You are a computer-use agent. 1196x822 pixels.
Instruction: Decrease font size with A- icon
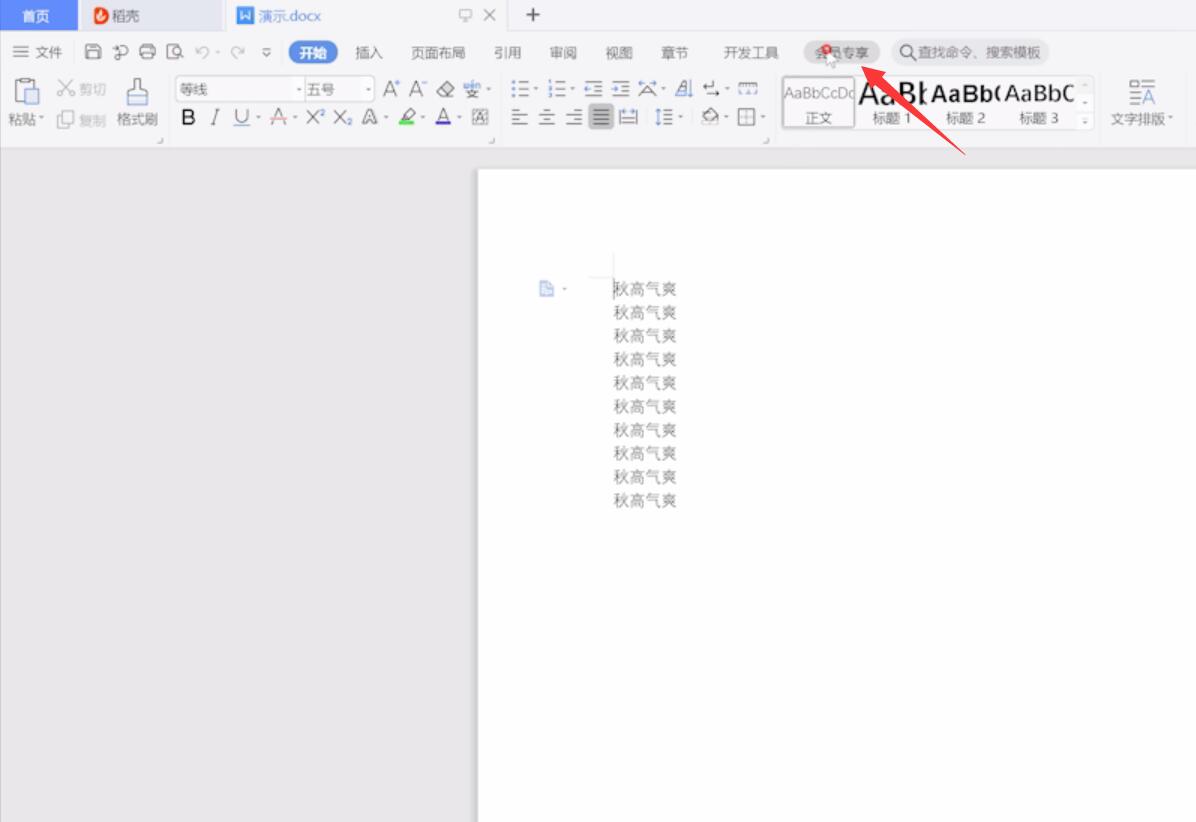pos(416,89)
